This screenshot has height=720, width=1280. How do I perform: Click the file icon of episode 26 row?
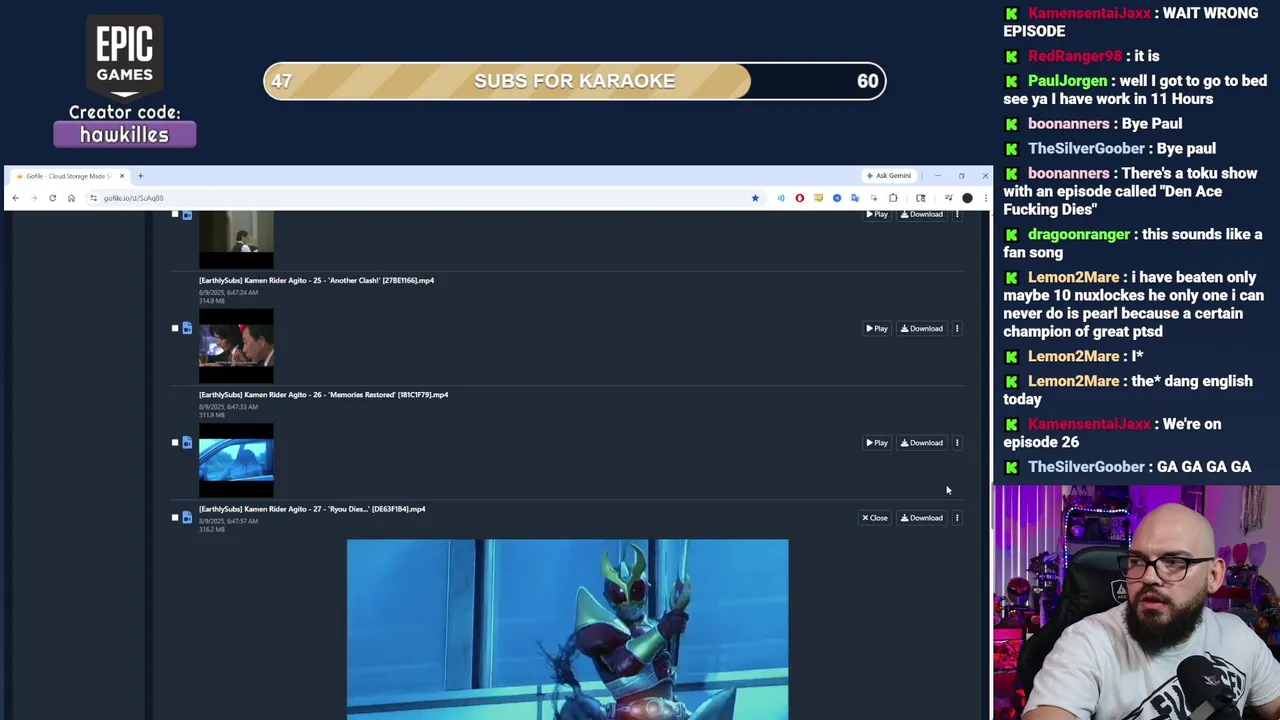point(187,442)
